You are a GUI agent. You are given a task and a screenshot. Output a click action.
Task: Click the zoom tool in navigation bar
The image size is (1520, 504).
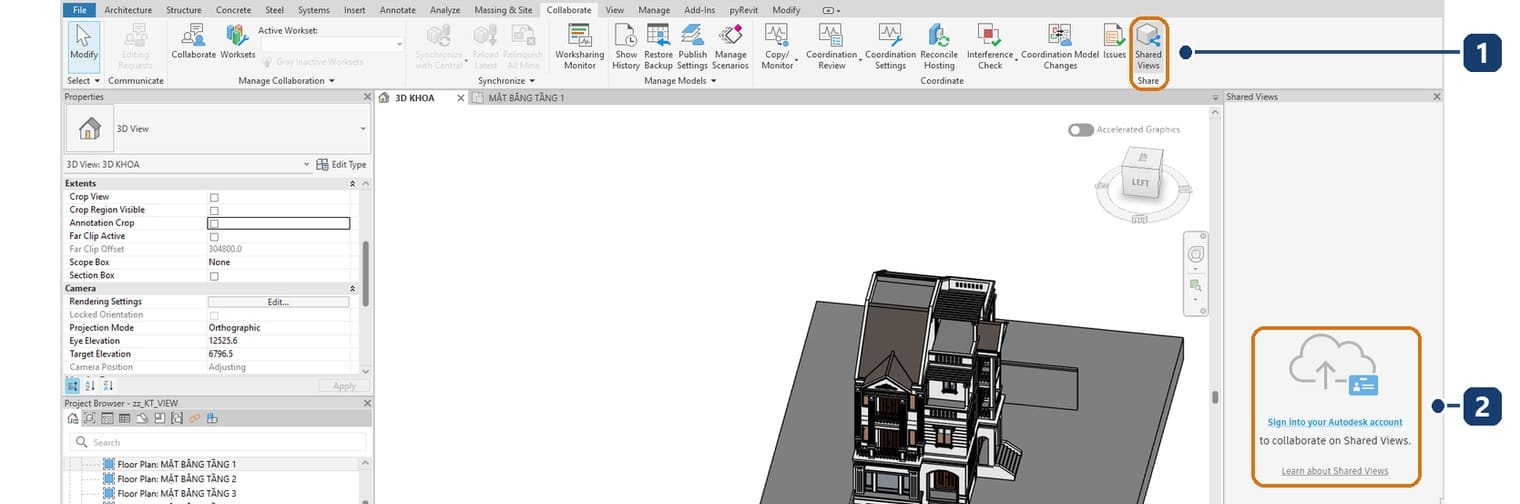tap(1195, 286)
